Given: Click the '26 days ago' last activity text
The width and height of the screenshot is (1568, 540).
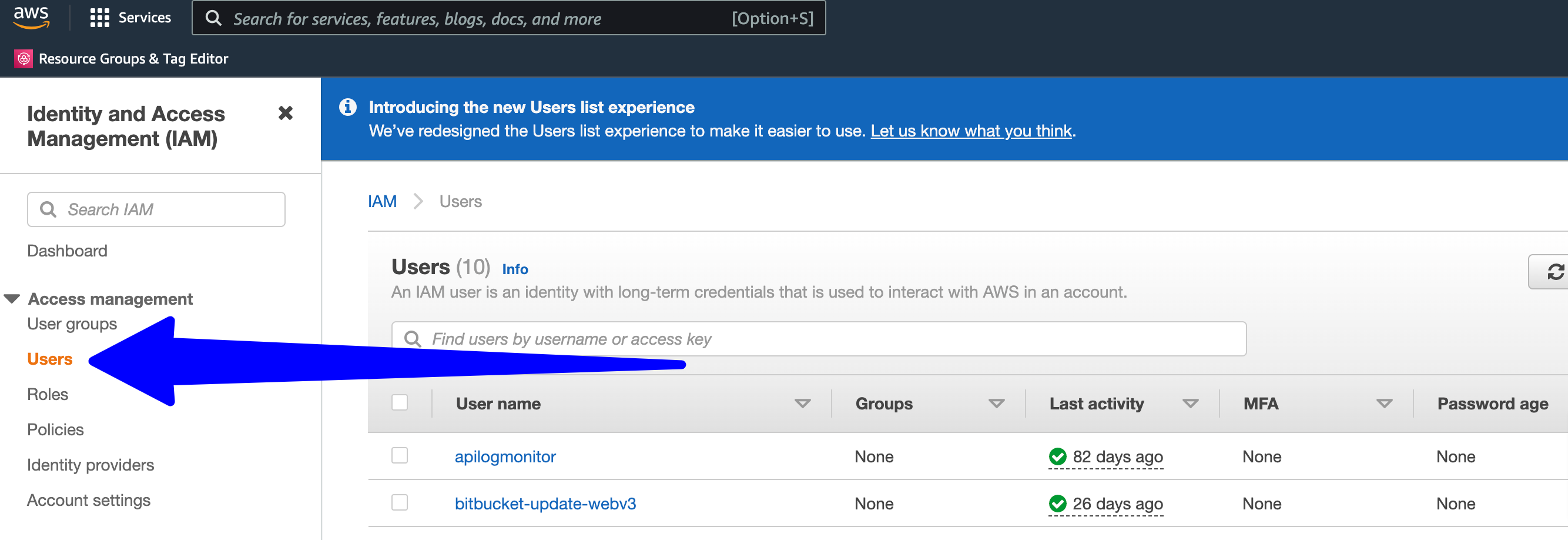Looking at the screenshot, I should tap(1118, 504).
